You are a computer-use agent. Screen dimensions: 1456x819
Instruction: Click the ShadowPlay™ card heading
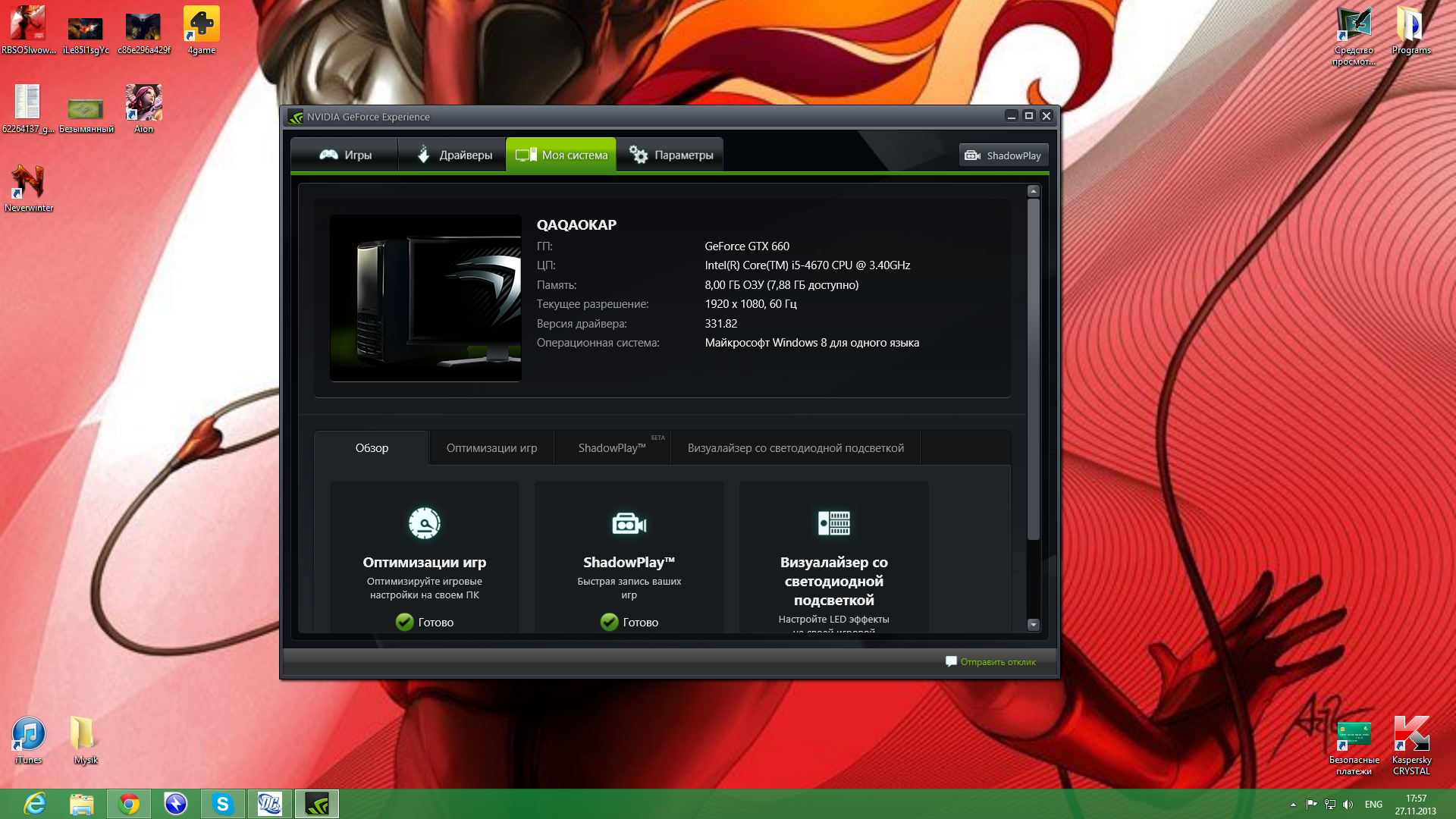629,563
